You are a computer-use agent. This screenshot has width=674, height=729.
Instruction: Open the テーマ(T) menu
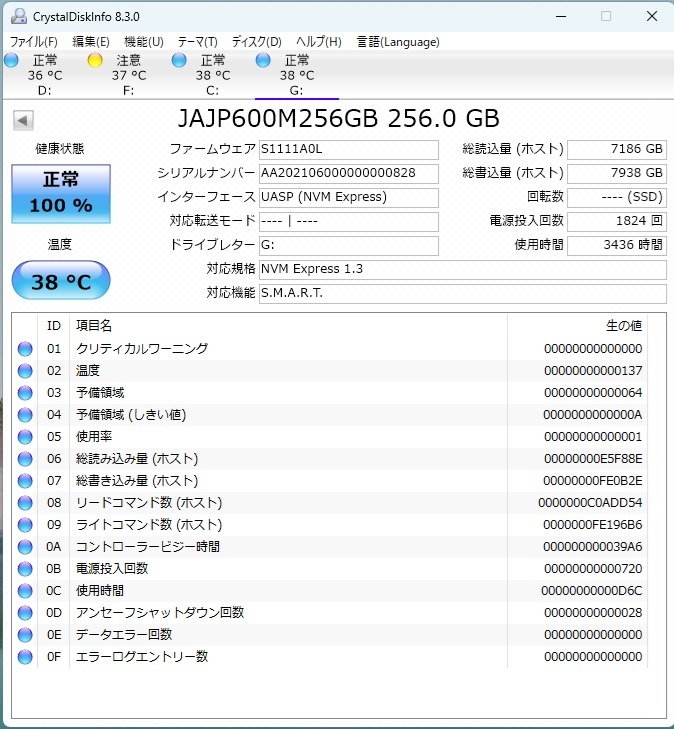click(197, 42)
